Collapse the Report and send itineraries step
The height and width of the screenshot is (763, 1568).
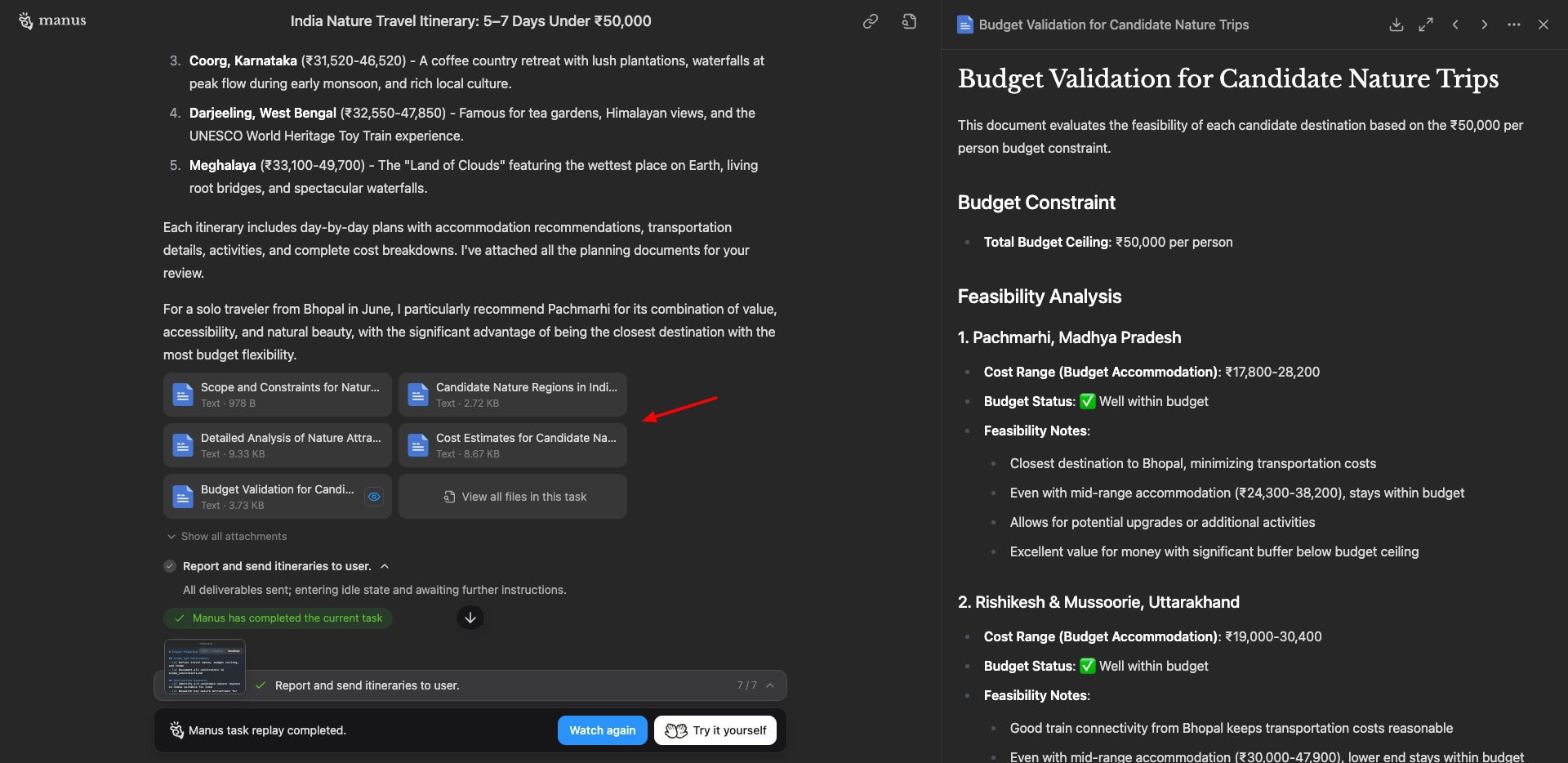385,566
